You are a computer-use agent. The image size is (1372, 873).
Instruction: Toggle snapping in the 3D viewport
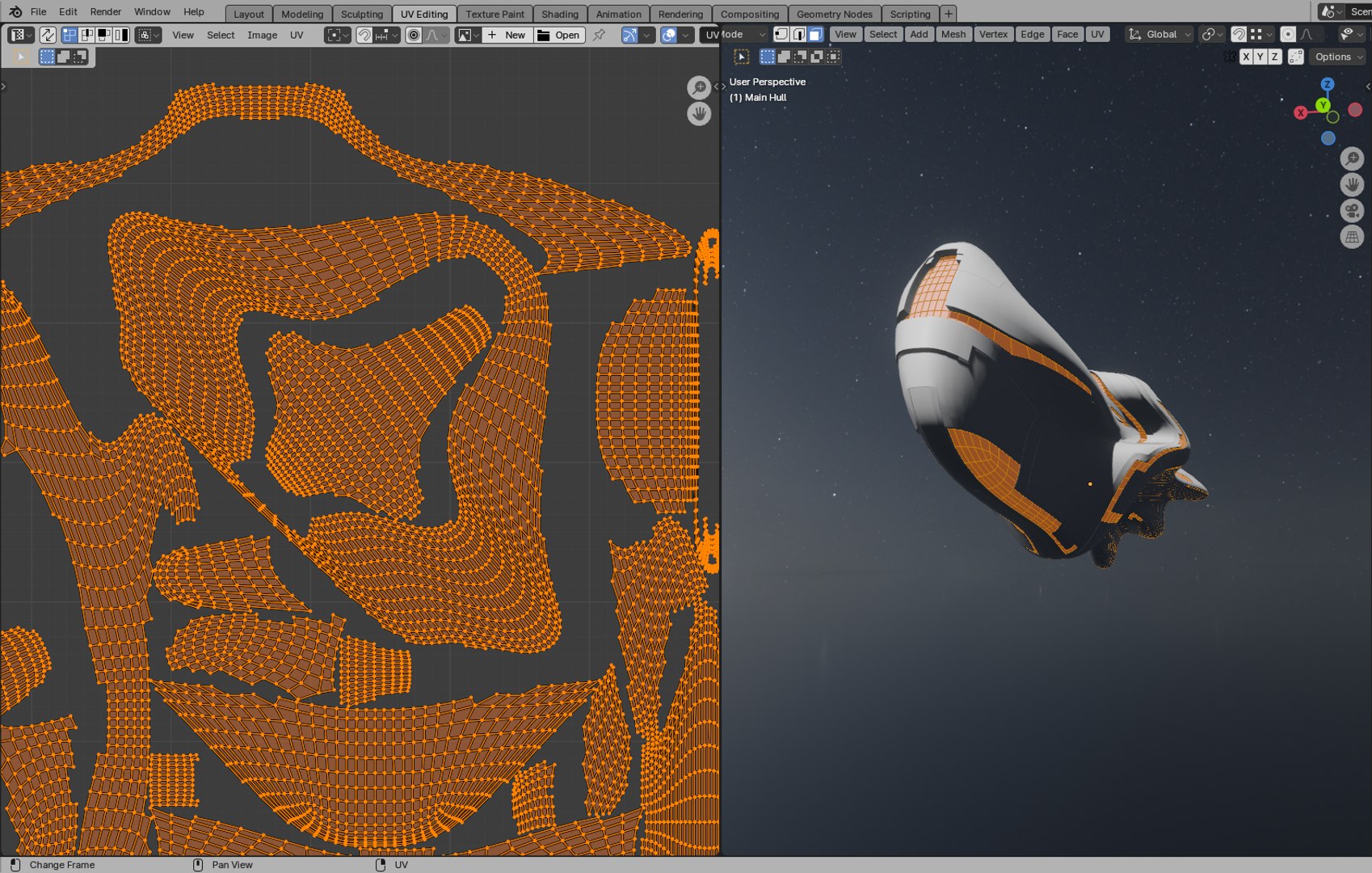1238,34
